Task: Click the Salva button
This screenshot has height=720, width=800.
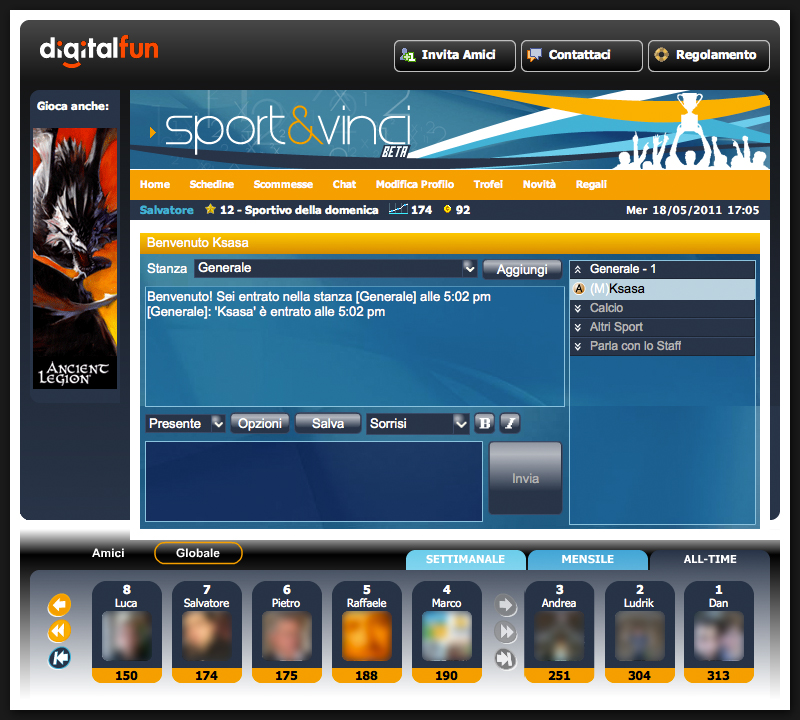Action: pos(328,424)
